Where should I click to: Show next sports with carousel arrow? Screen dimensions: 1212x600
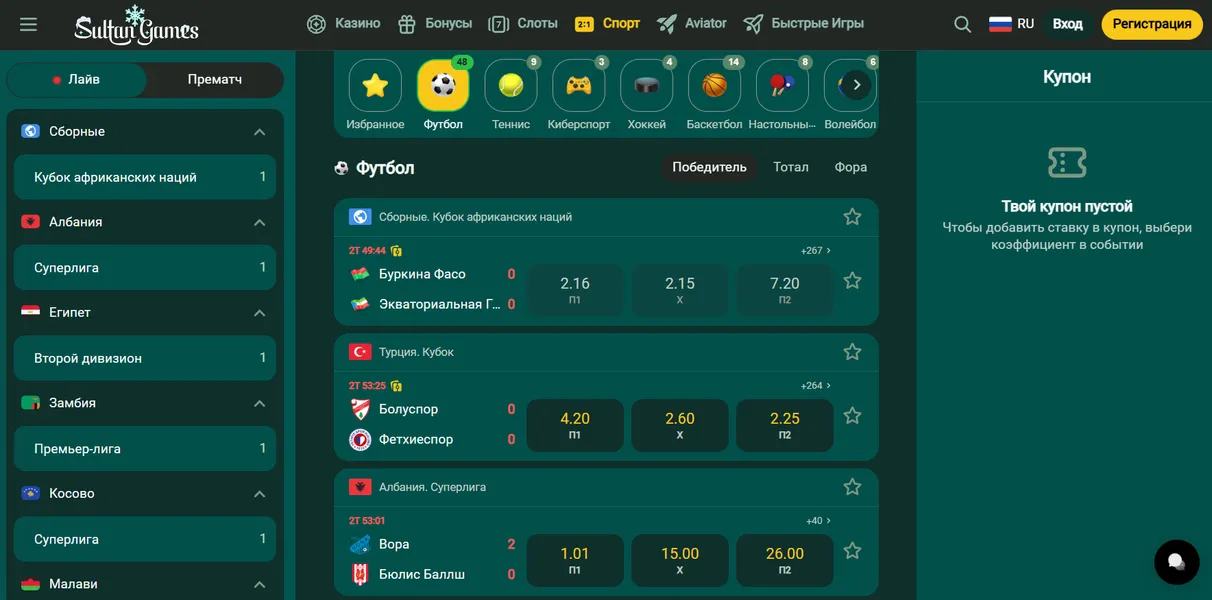(x=856, y=85)
